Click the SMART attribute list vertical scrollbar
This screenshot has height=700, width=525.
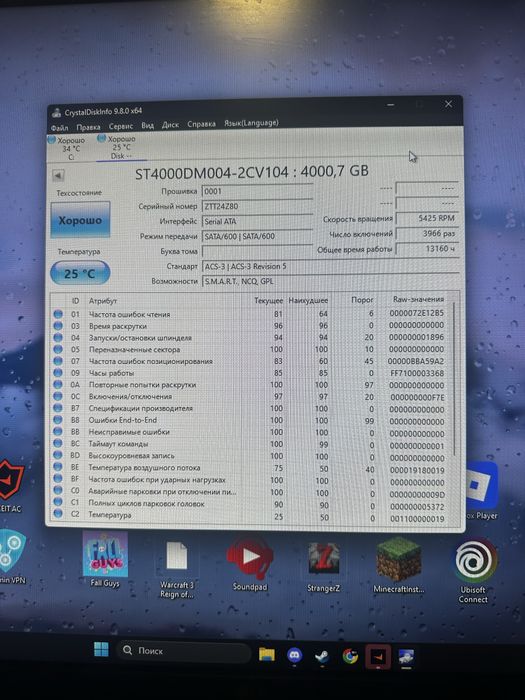[454, 379]
